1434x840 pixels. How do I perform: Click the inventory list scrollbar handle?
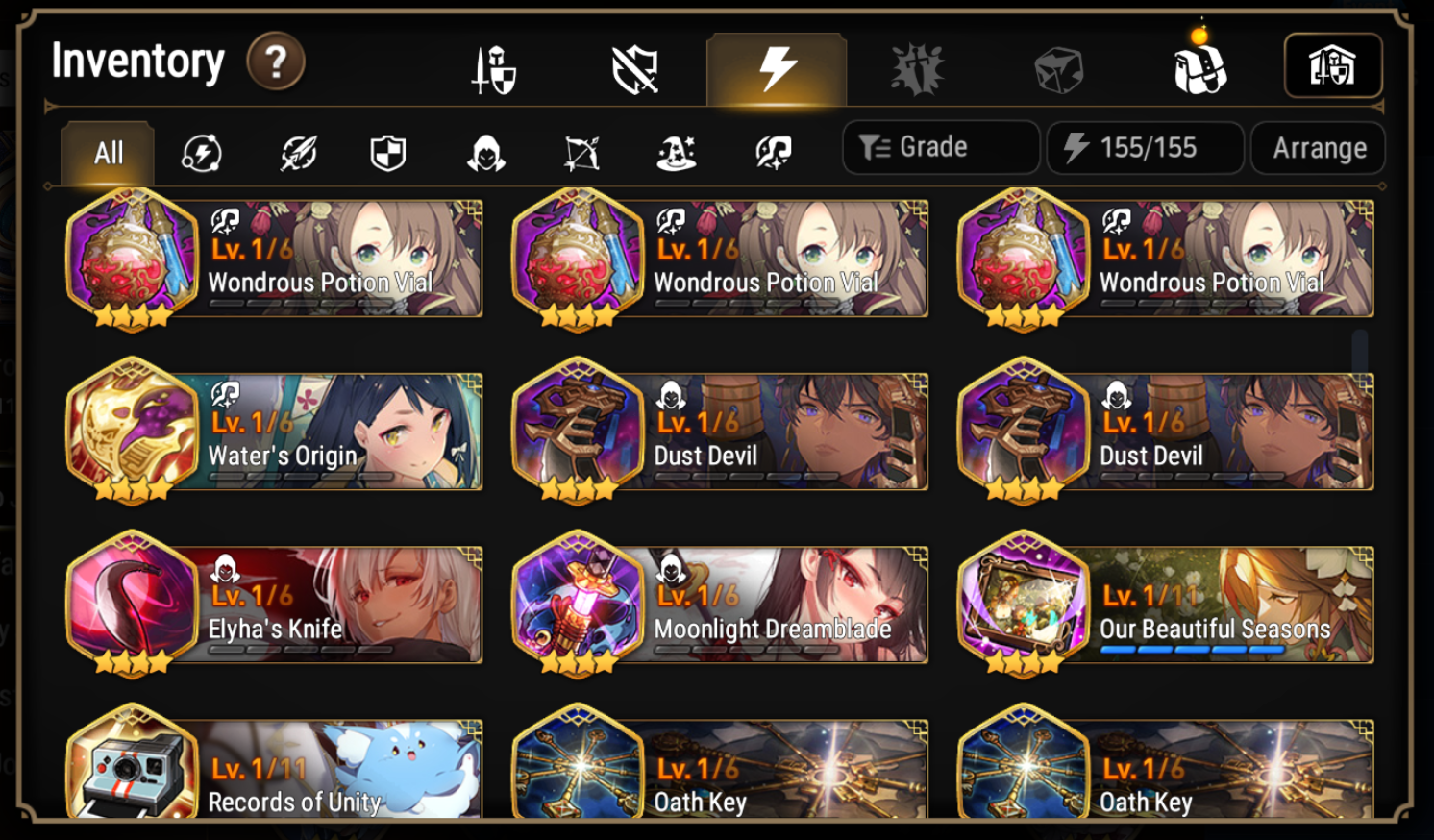coord(1359,352)
